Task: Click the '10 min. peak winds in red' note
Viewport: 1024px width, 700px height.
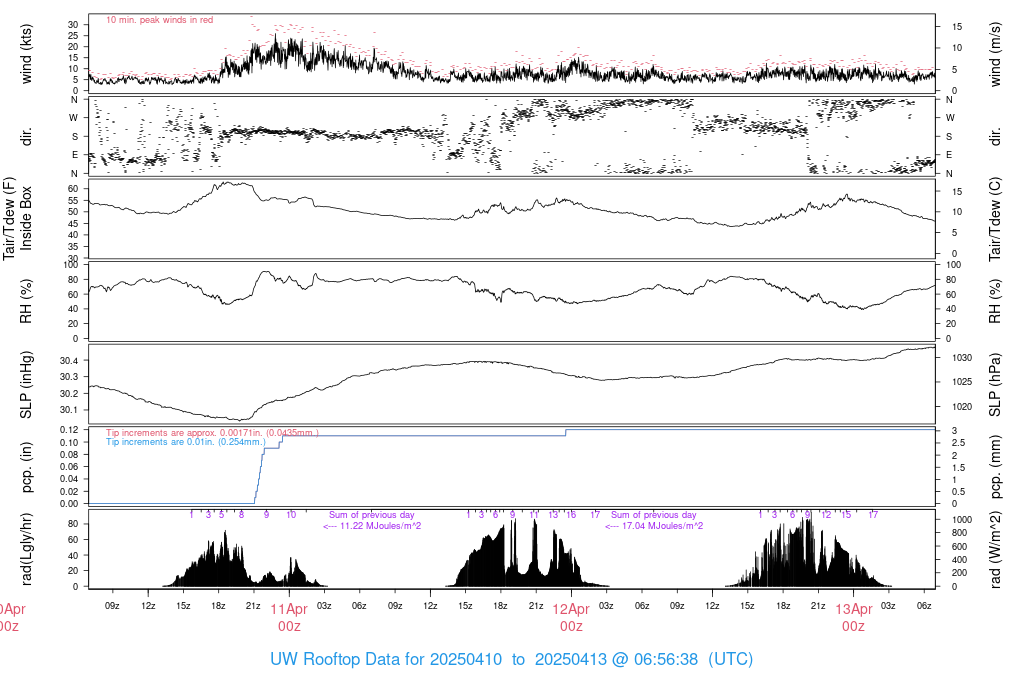Action: (159, 20)
